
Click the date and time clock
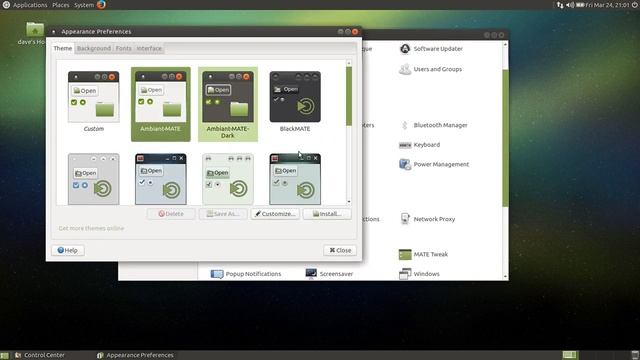click(607, 5)
